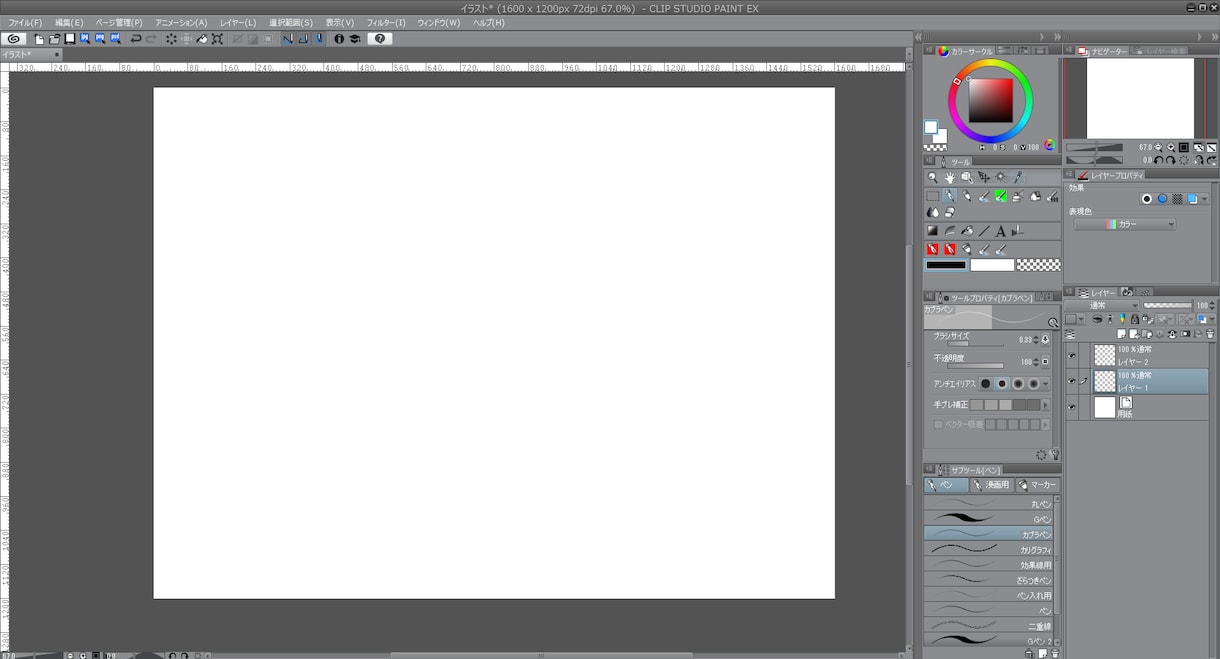
Task: Toggle the tone effect in Layer Property
Action: click(x=1177, y=199)
